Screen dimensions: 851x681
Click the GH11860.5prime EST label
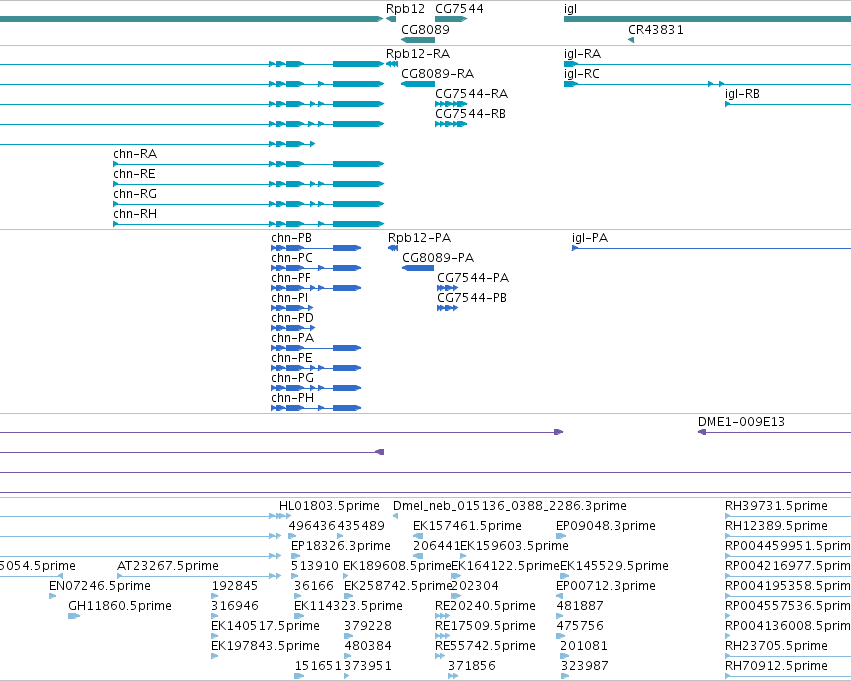(x=120, y=606)
